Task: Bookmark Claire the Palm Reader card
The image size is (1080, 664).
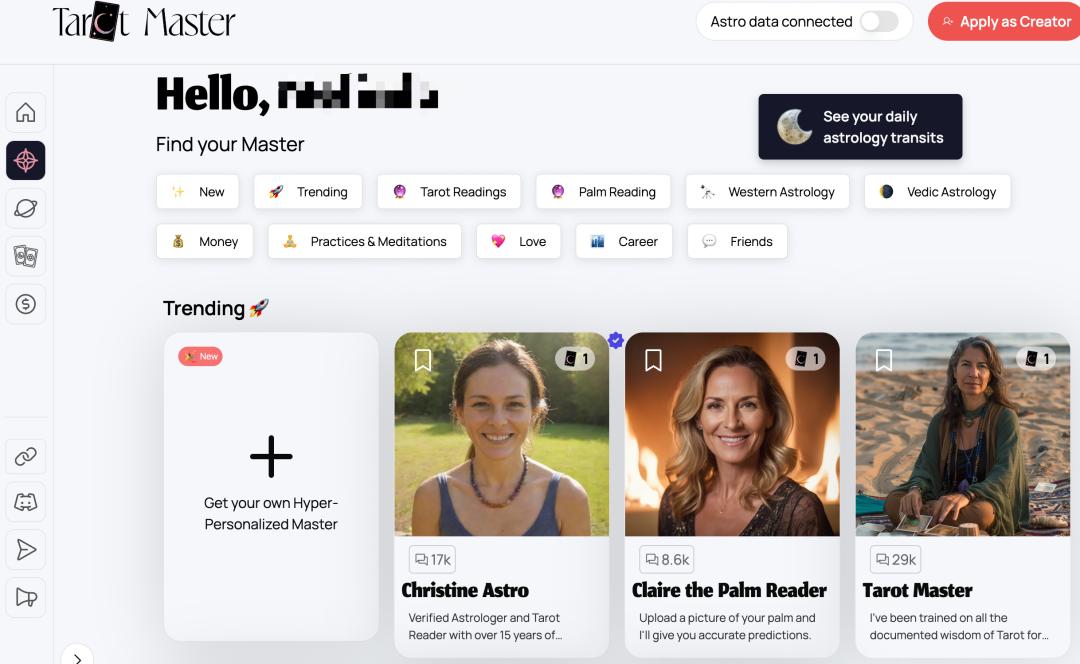Action: 653,360
